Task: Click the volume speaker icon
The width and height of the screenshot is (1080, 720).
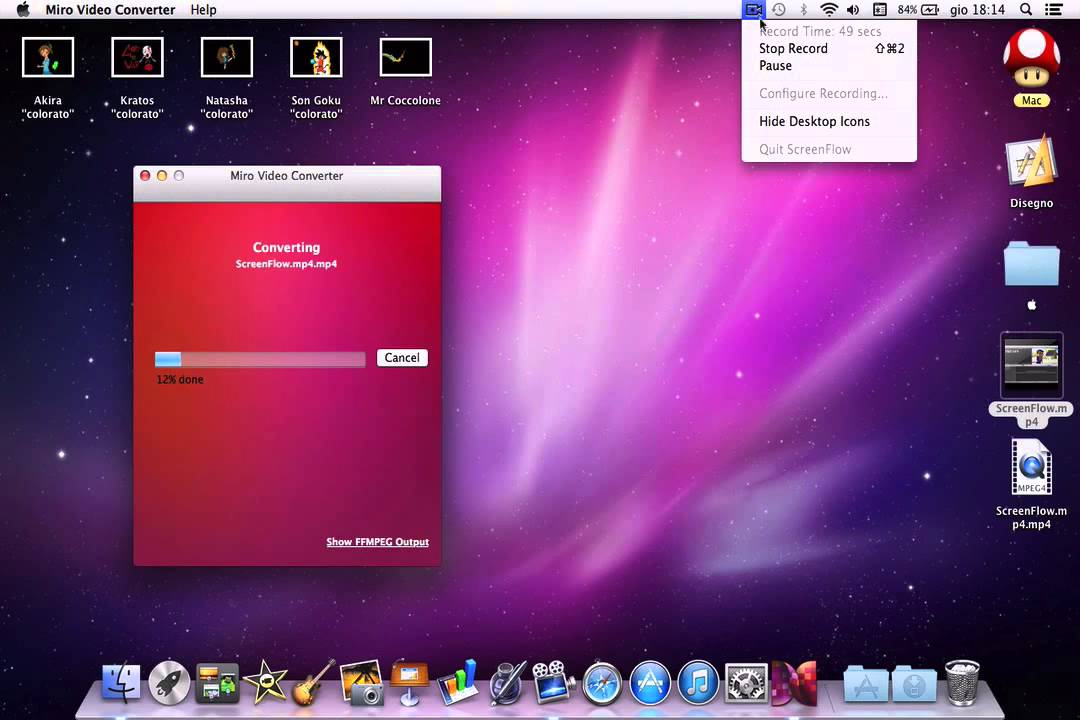Action: [853, 10]
